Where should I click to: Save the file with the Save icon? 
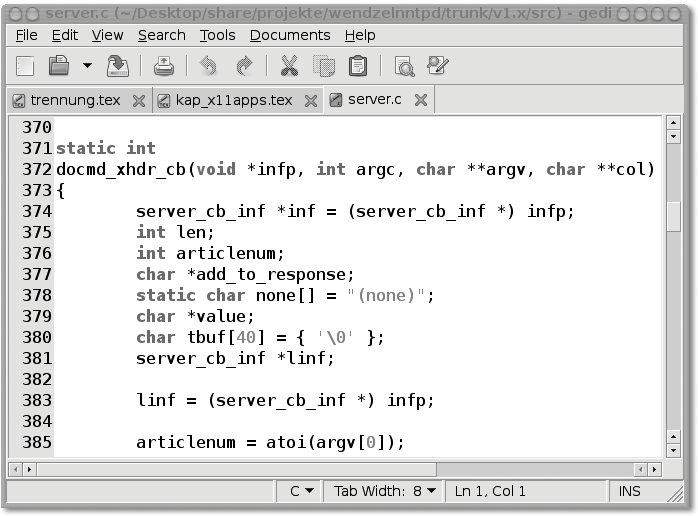click(118, 67)
